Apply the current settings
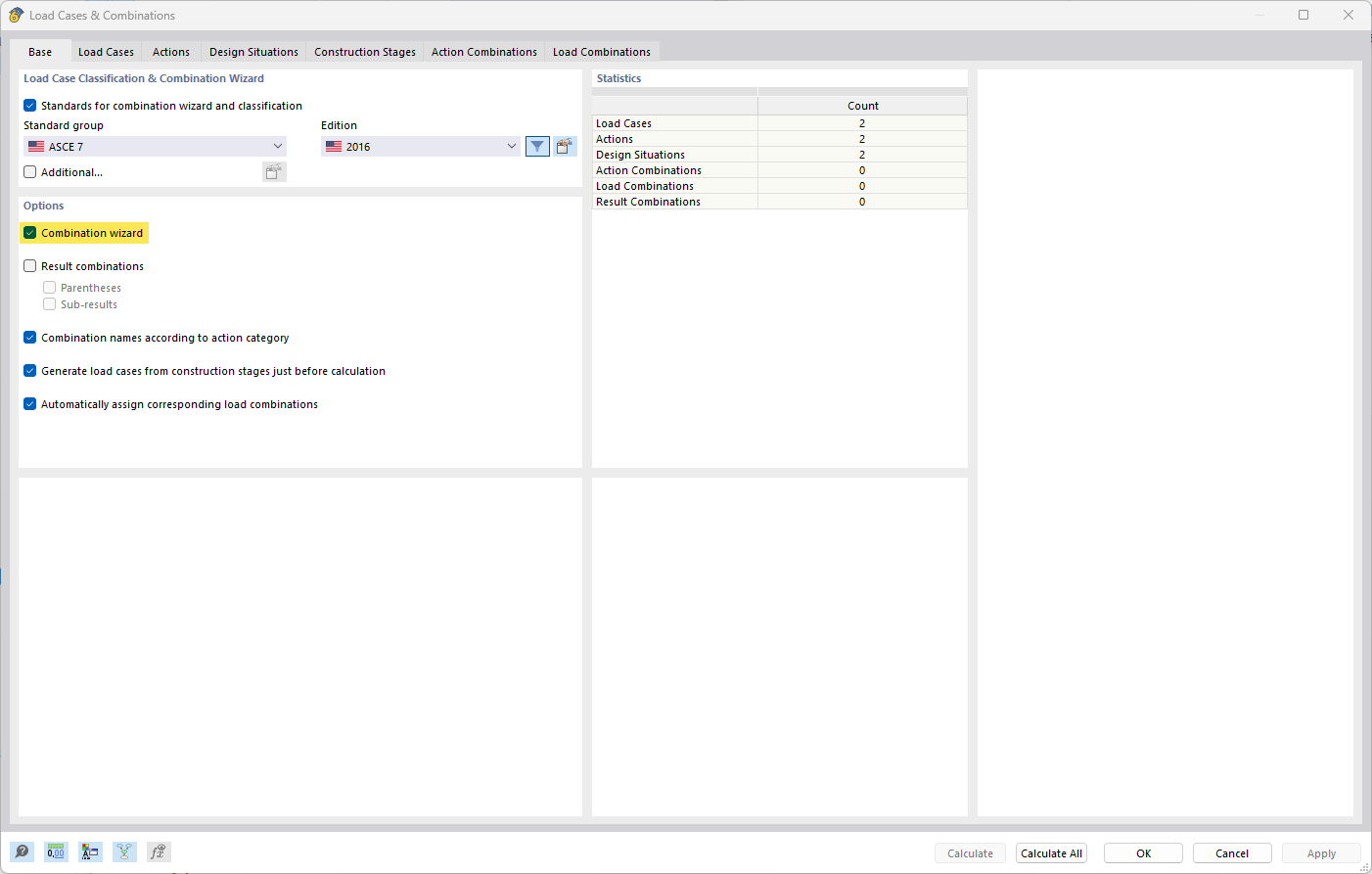Image resolution: width=1372 pixels, height=874 pixels. coord(1321,852)
